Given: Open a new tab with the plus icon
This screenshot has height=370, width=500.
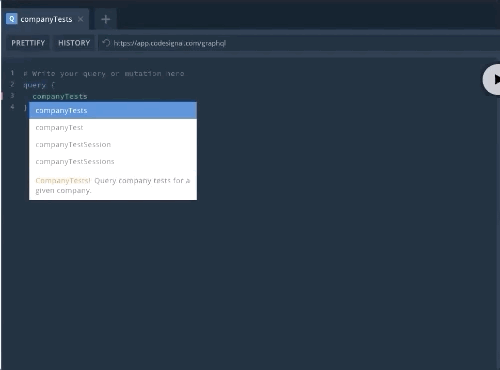Looking at the screenshot, I should pos(105,19).
